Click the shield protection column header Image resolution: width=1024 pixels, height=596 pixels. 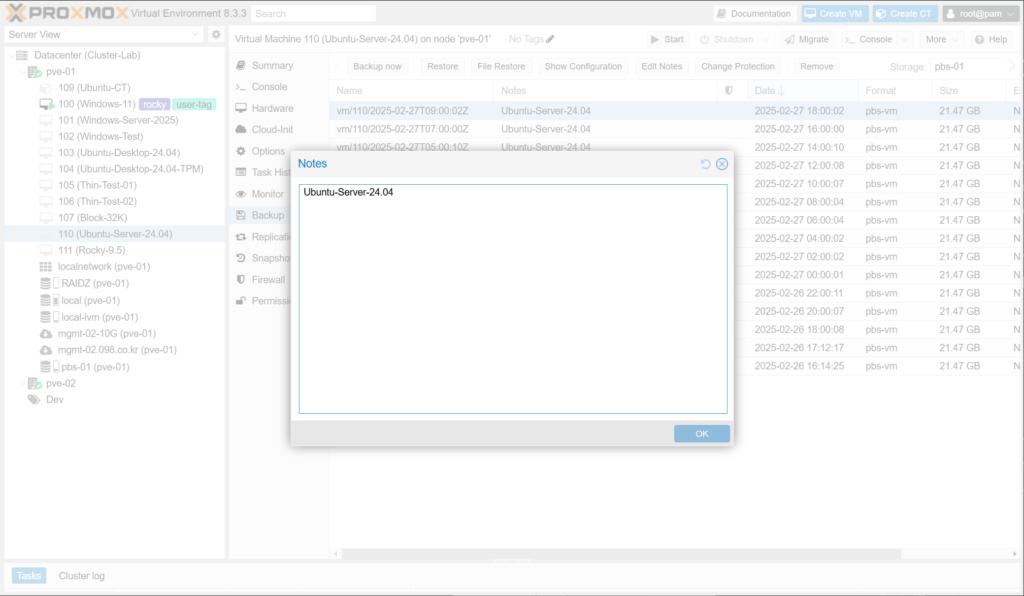coord(728,91)
